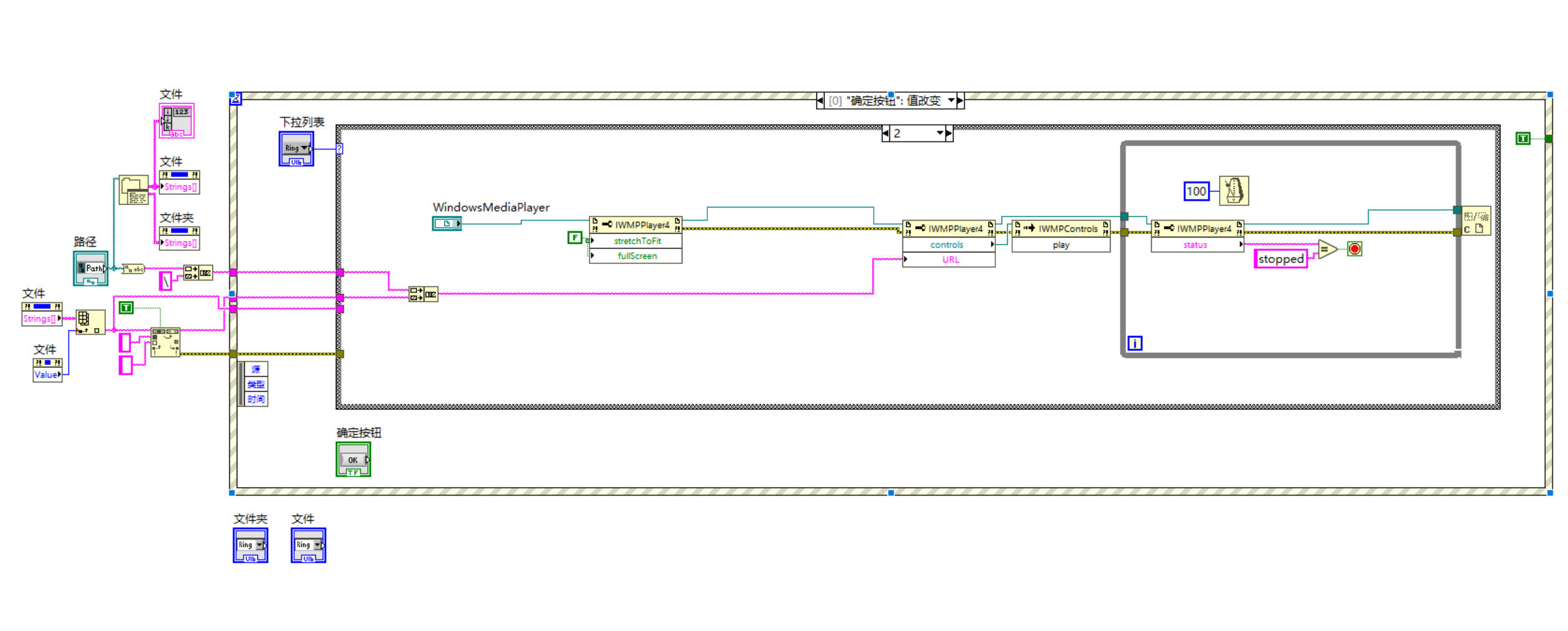Click the numeric constant 100
This screenshot has width=1568, height=631.
click(x=1196, y=191)
